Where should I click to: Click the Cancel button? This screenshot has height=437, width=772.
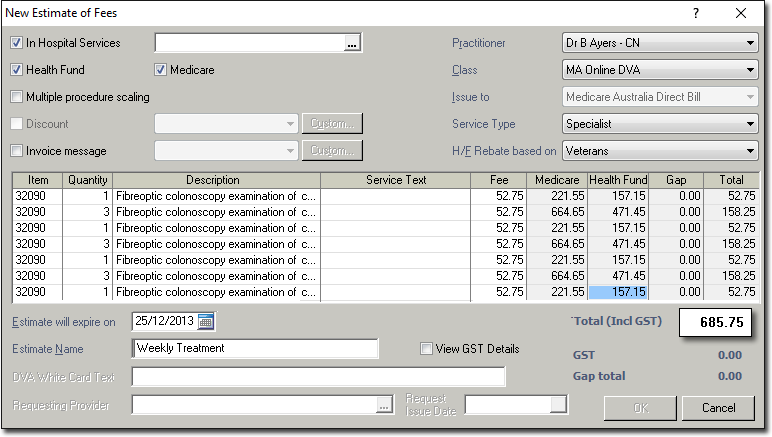(x=718, y=408)
